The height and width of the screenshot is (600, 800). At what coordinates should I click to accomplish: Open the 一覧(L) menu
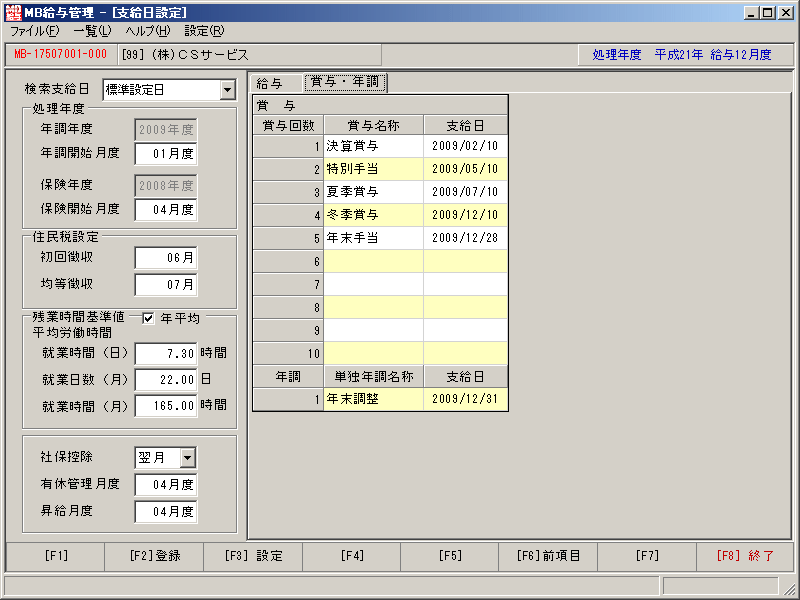click(x=92, y=31)
